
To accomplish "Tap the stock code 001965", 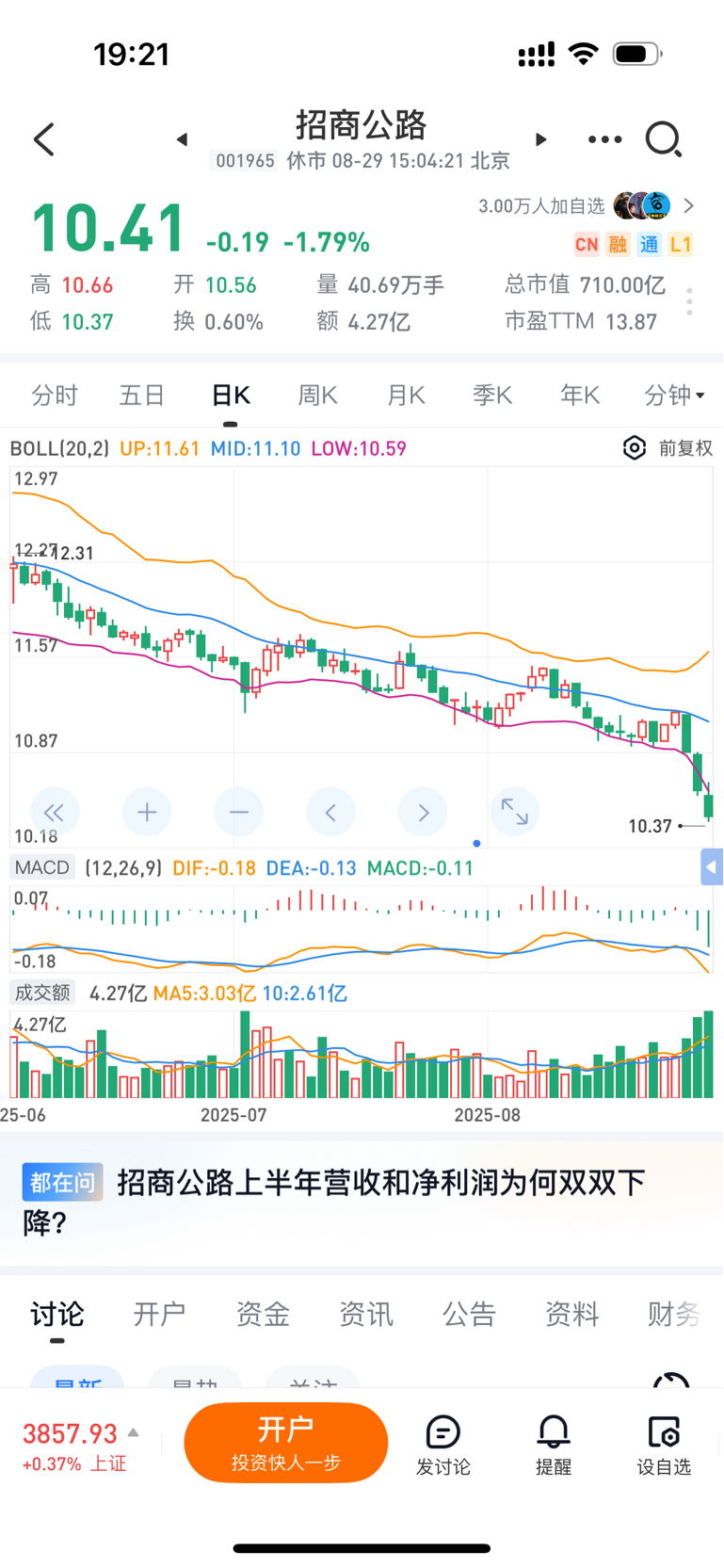I will (x=245, y=161).
